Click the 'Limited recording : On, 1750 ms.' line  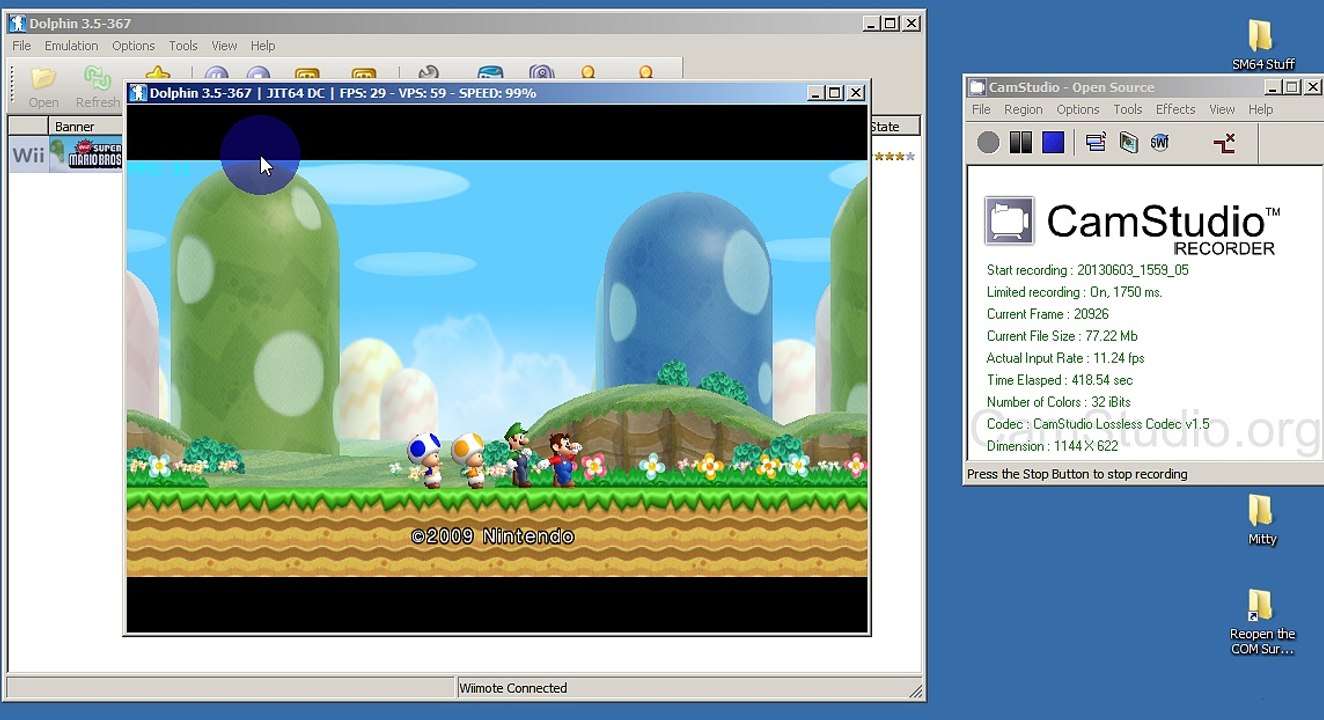[x=1074, y=292]
